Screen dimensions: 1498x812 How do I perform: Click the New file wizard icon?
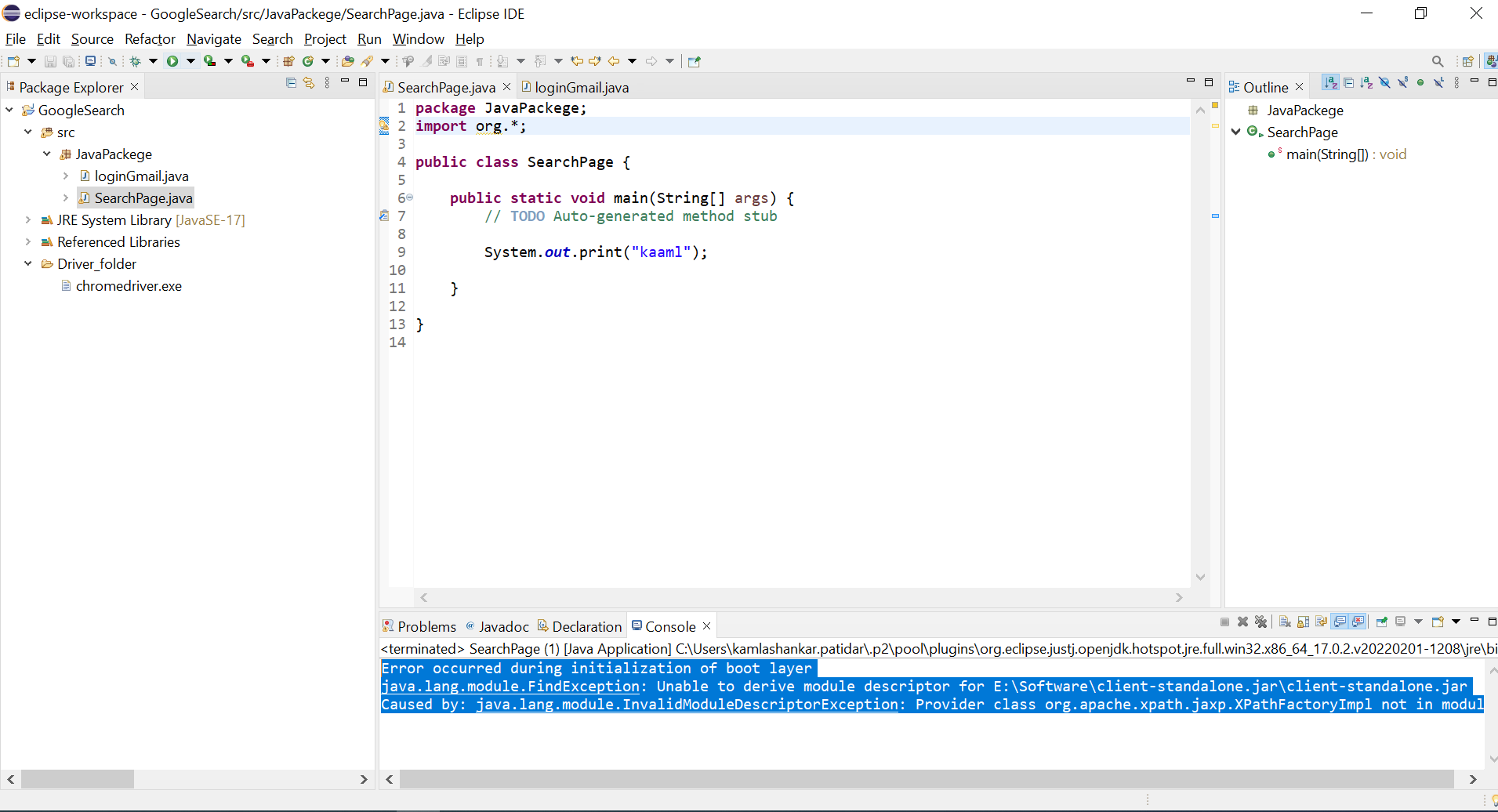tap(13, 61)
